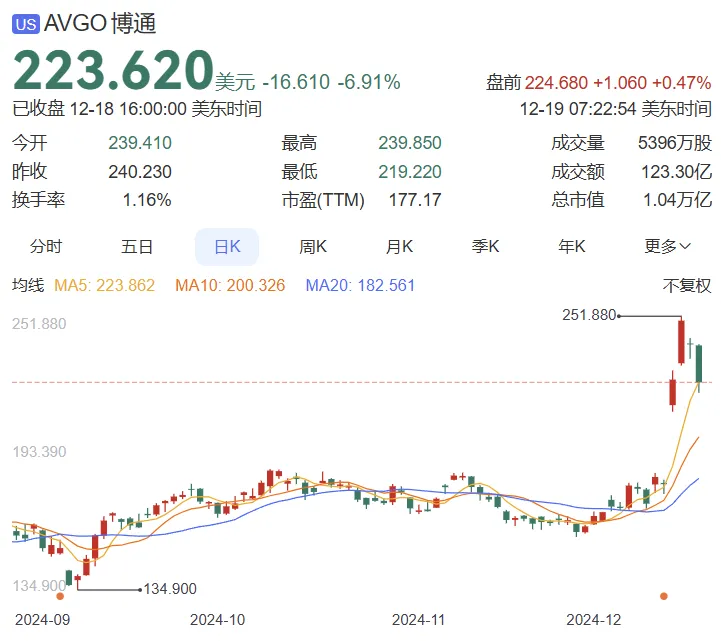This screenshot has height=641, width=721.
Task: Toggle the MA5 moving average label
Action: click(104, 286)
